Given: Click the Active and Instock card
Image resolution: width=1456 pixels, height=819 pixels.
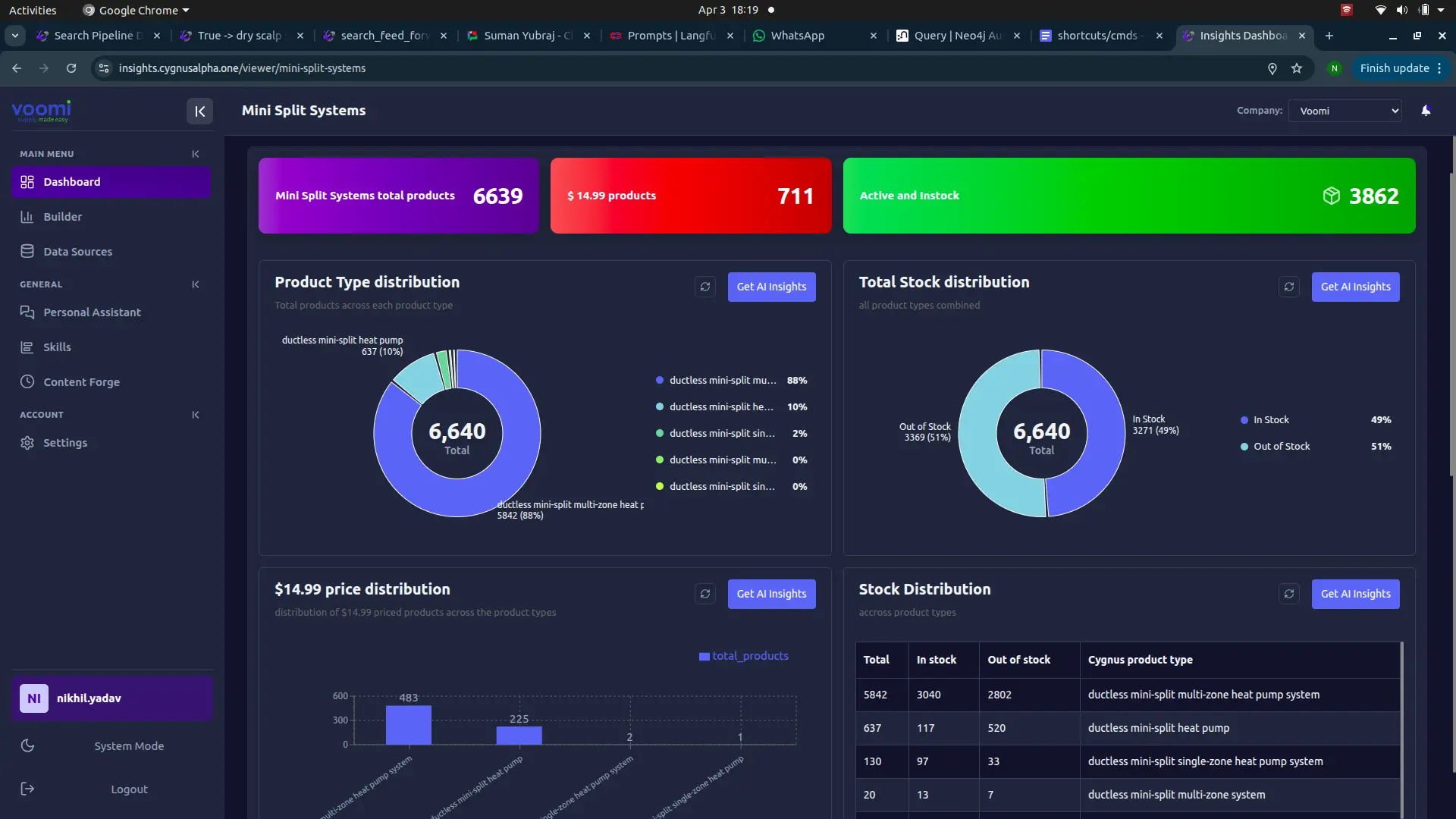Looking at the screenshot, I should pyautogui.click(x=1128, y=196).
